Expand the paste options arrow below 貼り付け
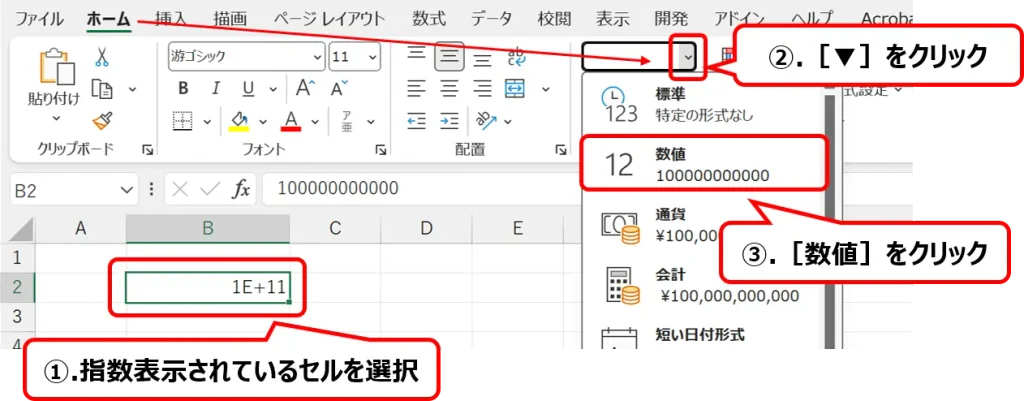Viewport: 1024px width, 401px height. [x=56, y=119]
